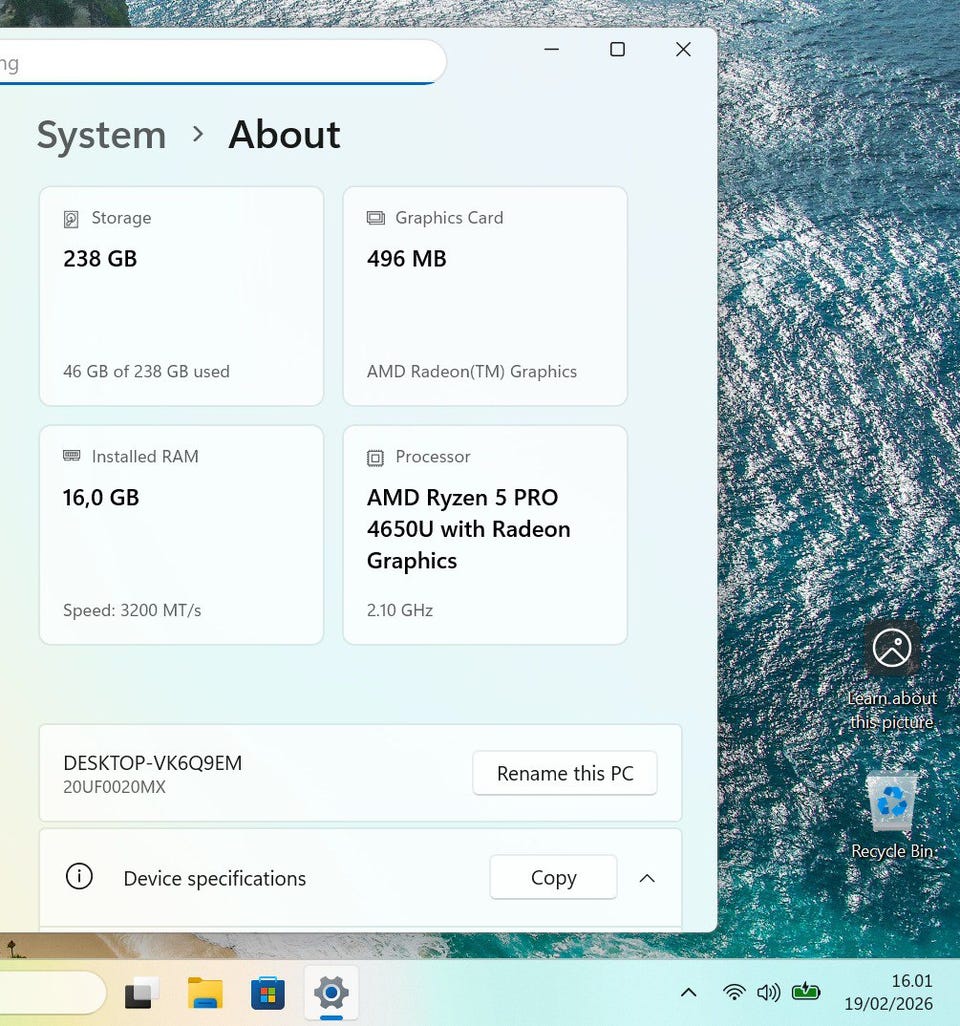
Task: Open File Explorer from the taskbar
Action: click(x=205, y=993)
